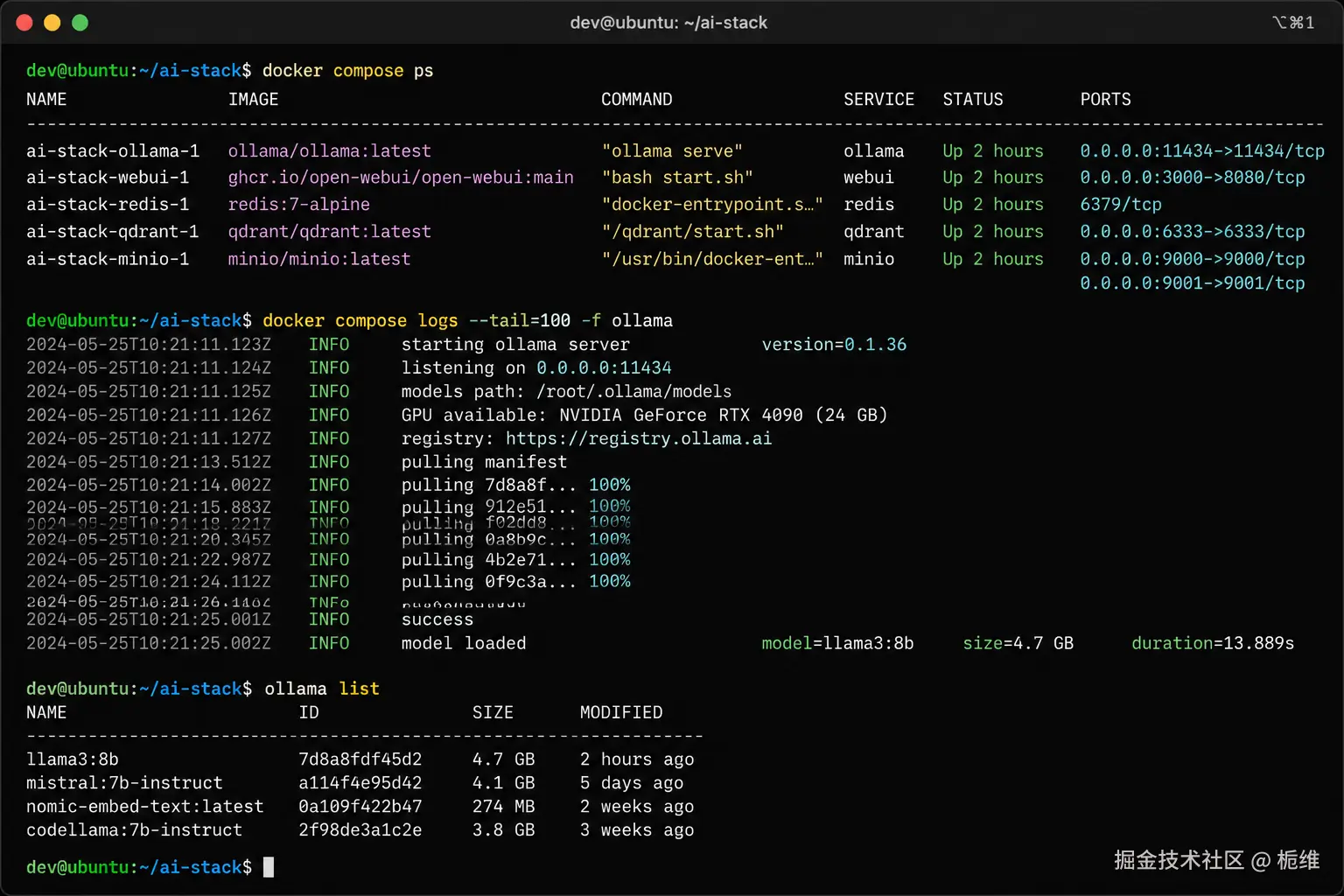Click the SERVICE column header
The image size is (1344, 896).
point(878,100)
